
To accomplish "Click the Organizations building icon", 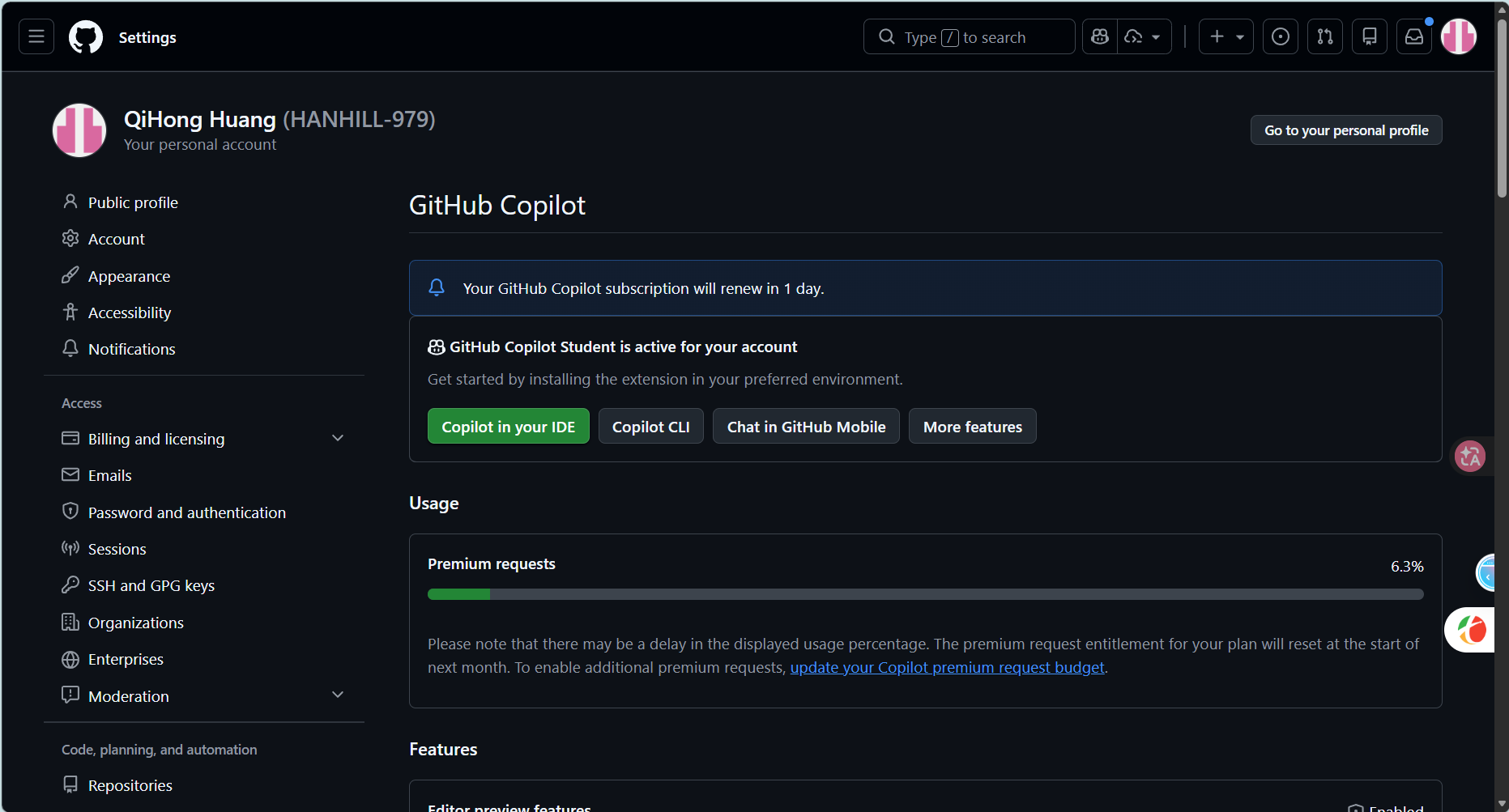I will 70,622.
